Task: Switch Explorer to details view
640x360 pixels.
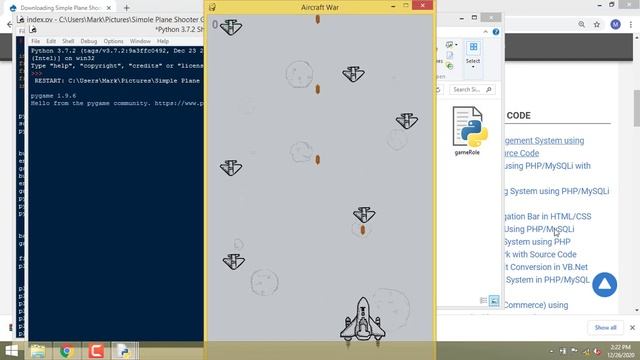Action: tap(483, 301)
